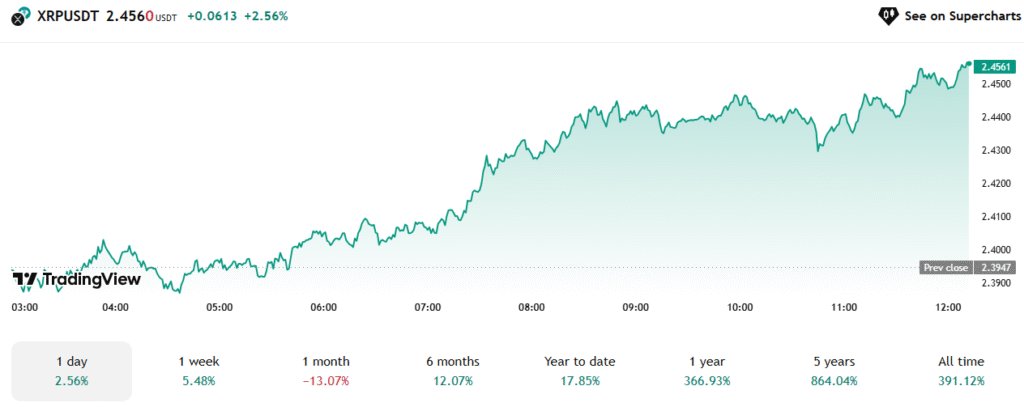This screenshot has width=1024, height=407.
Task: View the 5 years range
Action: point(833,370)
